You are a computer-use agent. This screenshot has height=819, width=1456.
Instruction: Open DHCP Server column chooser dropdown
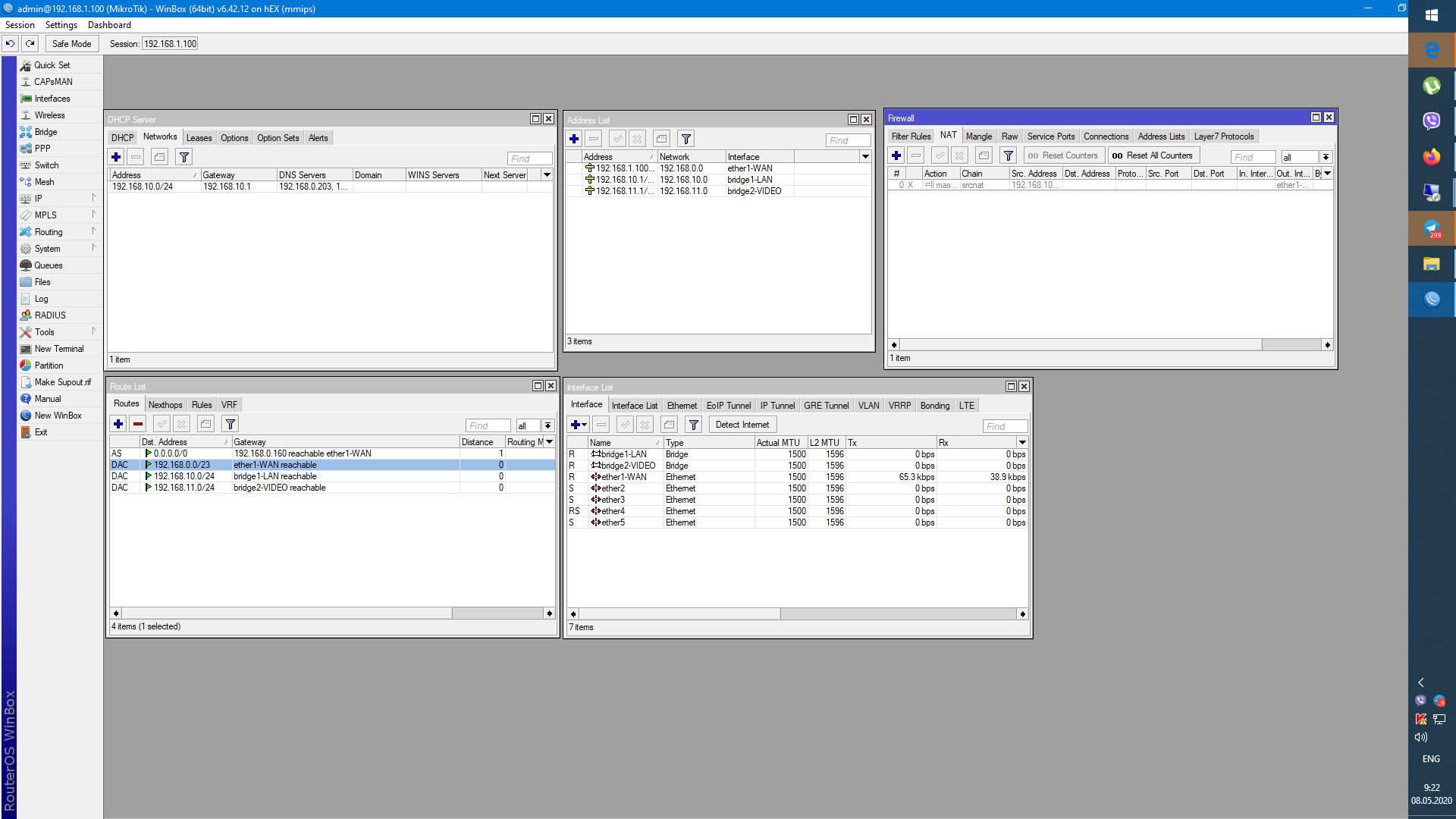(x=547, y=175)
